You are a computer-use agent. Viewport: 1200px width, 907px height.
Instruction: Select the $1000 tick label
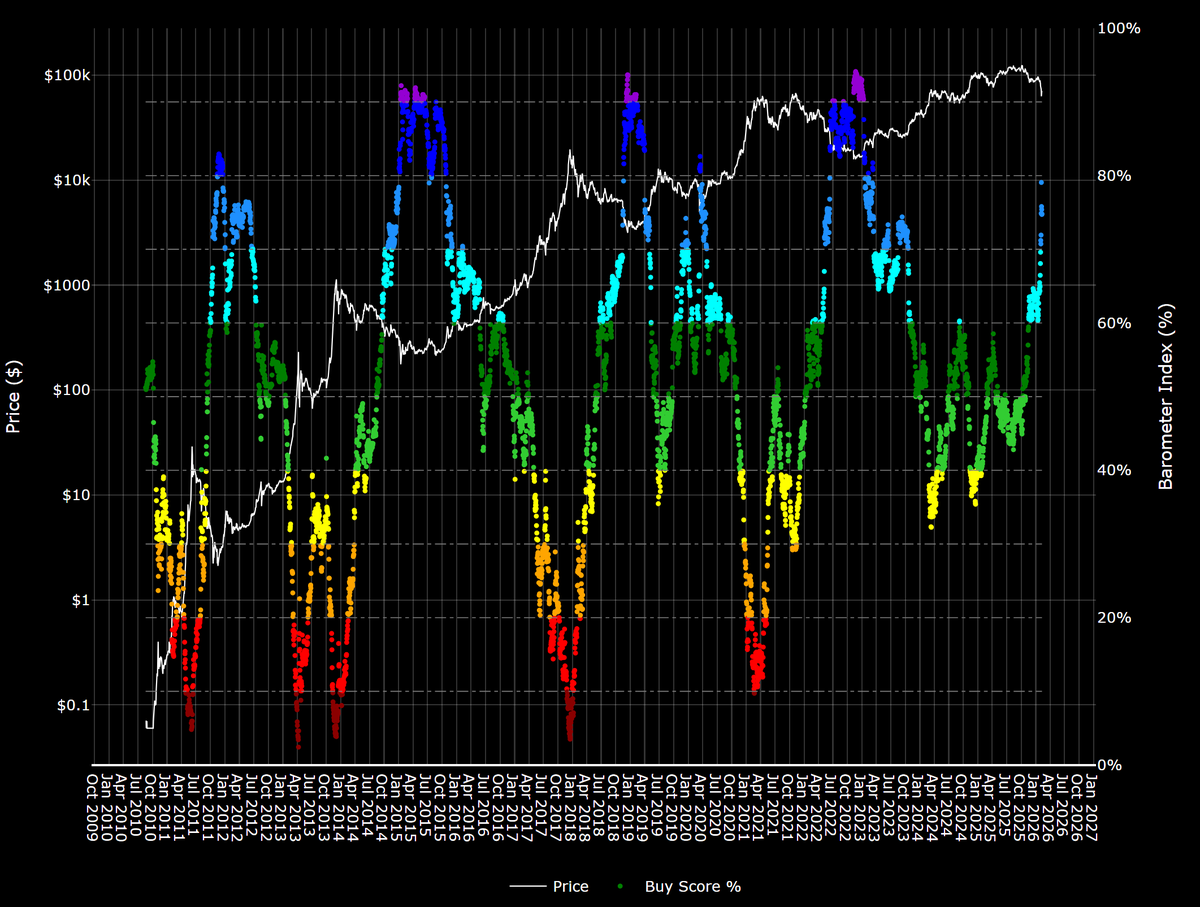point(67,285)
